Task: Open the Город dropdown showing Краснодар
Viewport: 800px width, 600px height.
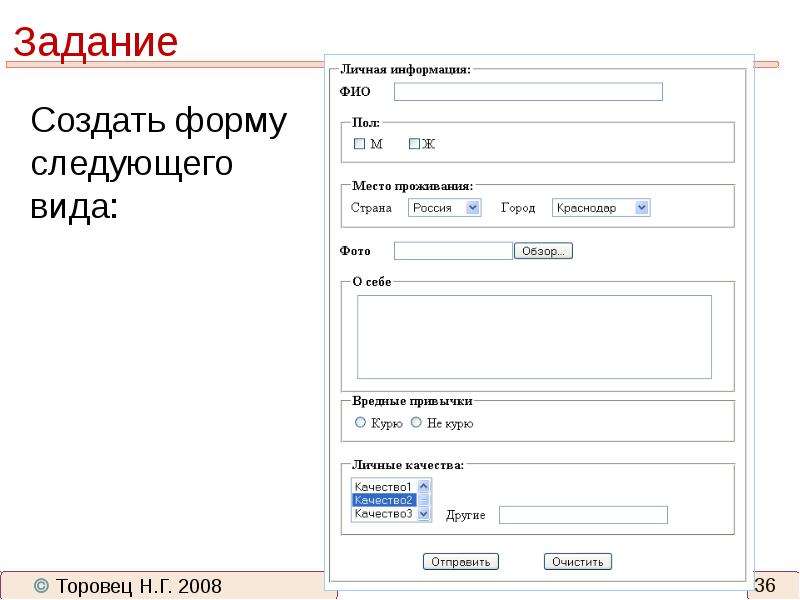Action: tap(601, 208)
